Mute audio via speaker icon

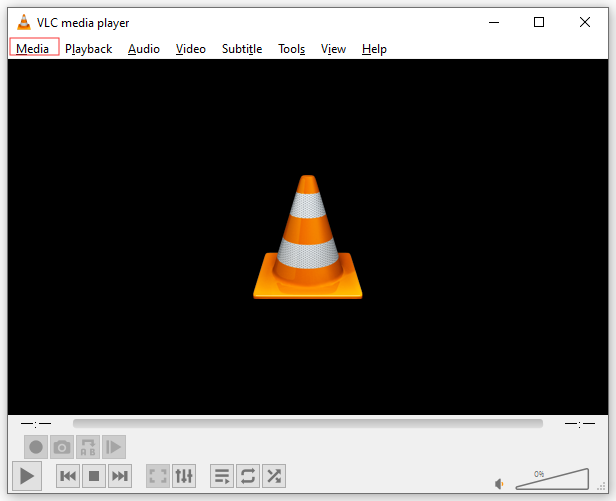[499, 484]
